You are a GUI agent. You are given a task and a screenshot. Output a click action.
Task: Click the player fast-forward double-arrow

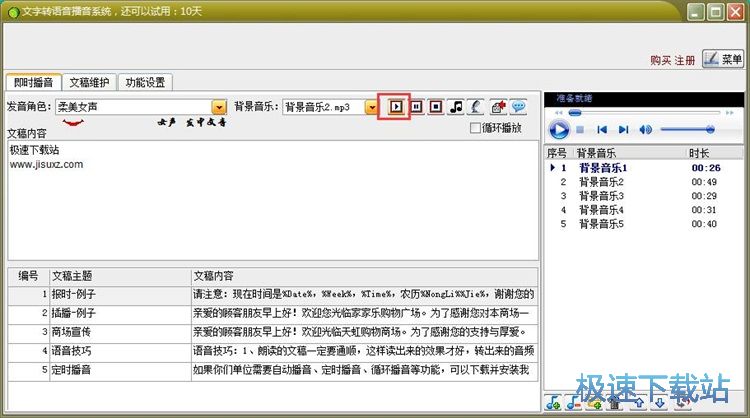[729, 113]
